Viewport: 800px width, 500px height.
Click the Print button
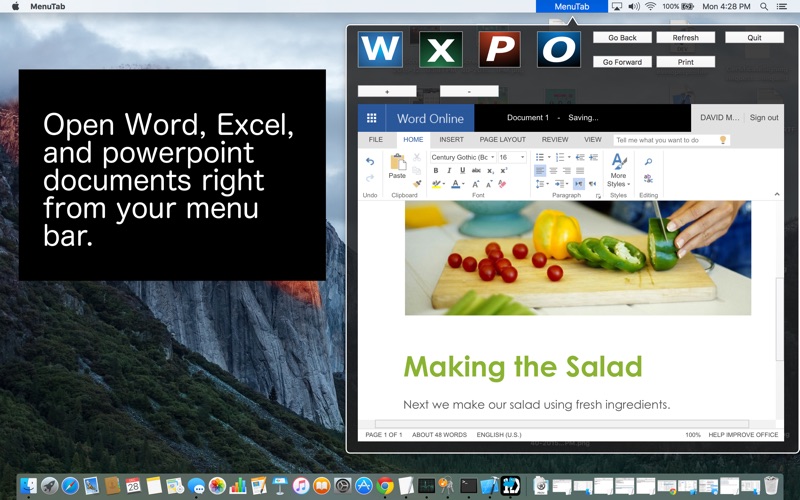(686, 62)
